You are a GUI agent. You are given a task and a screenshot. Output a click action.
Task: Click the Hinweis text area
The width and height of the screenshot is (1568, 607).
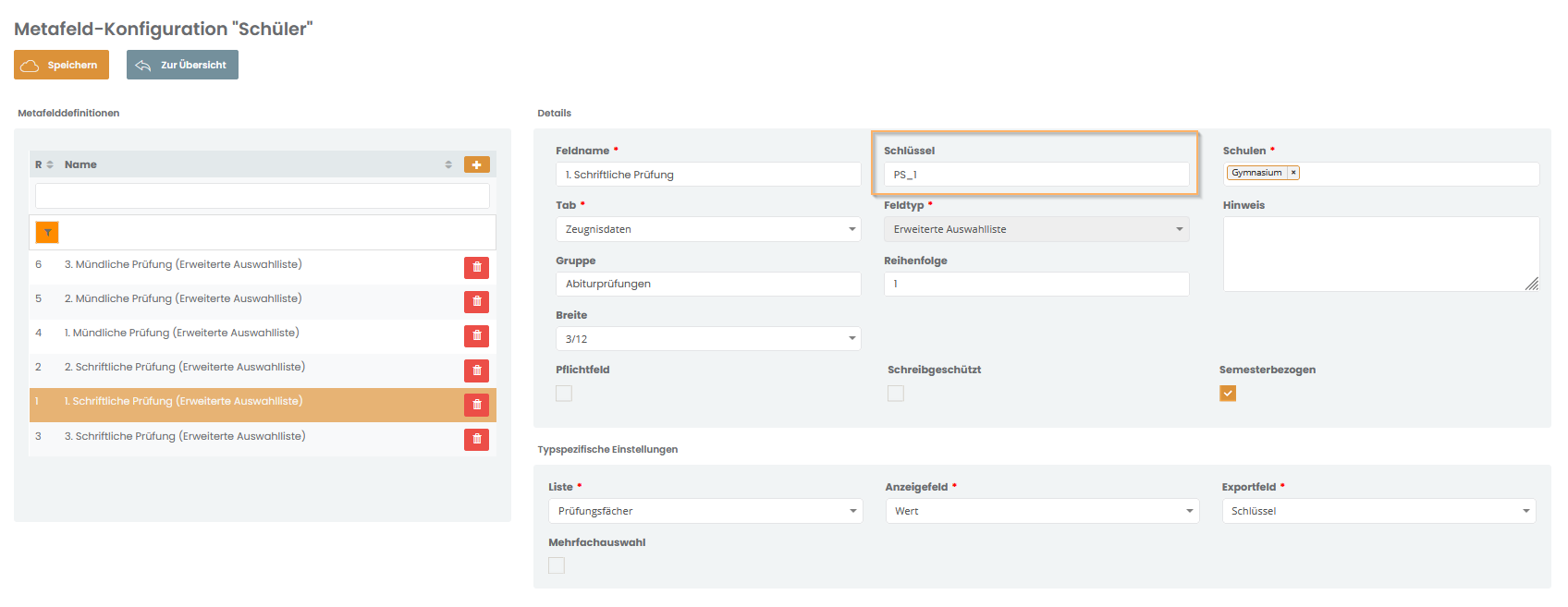(1381, 254)
